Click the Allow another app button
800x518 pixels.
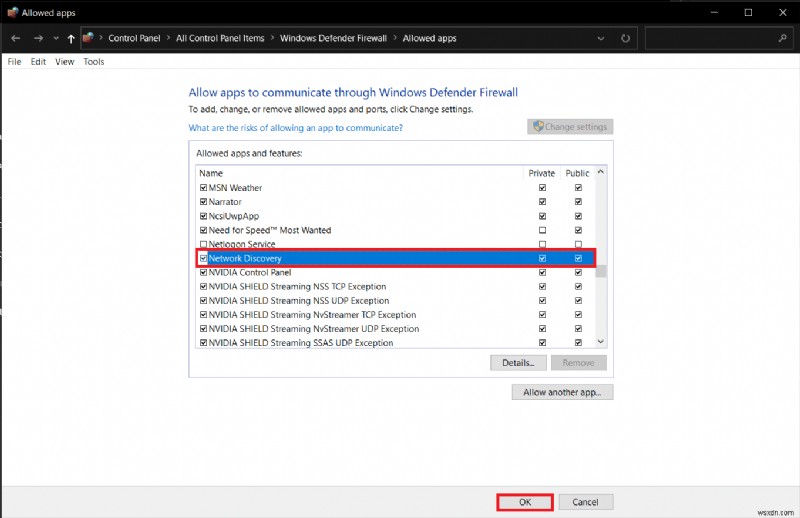[562, 392]
